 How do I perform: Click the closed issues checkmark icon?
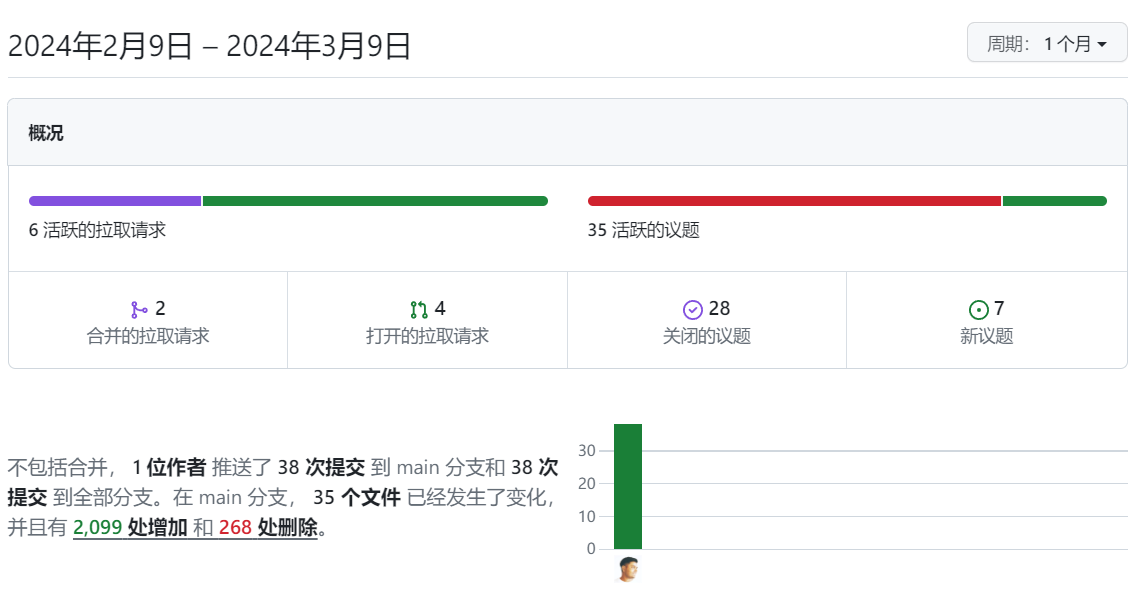click(691, 308)
